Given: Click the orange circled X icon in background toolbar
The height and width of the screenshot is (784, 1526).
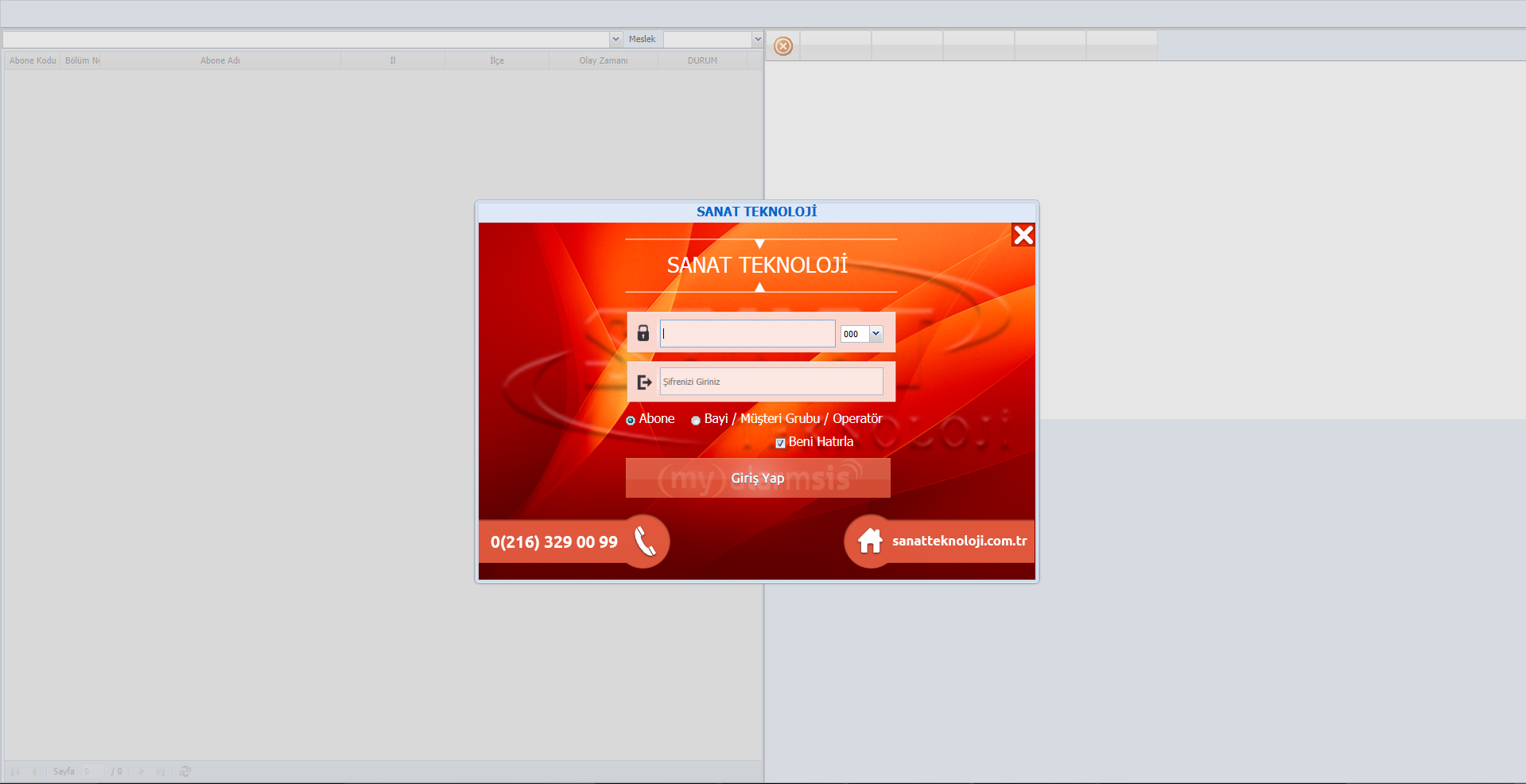Looking at the screenshot, I should (783, 46).
